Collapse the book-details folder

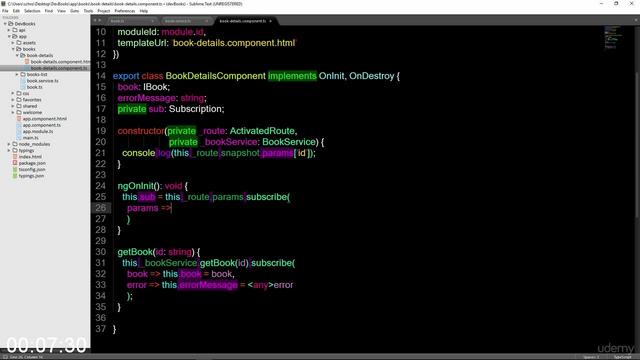[18, 56]
